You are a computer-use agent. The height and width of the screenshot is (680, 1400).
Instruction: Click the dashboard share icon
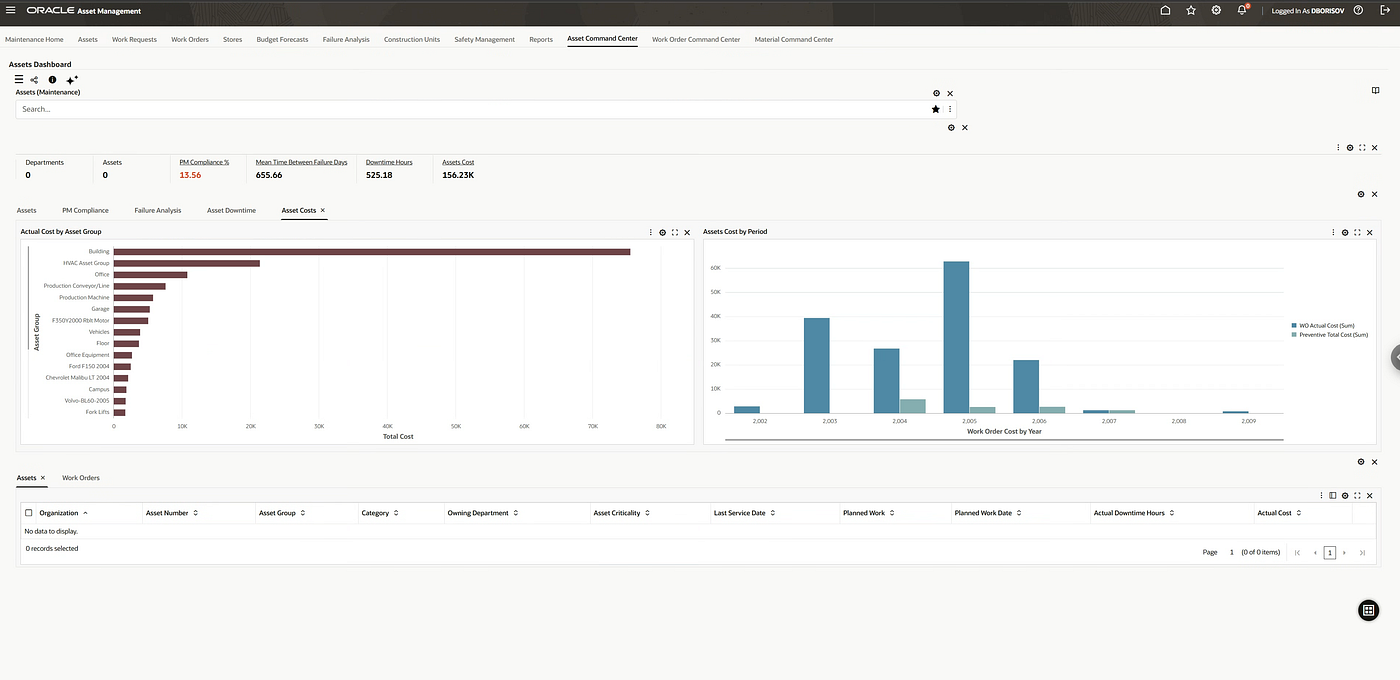(34, 79)
